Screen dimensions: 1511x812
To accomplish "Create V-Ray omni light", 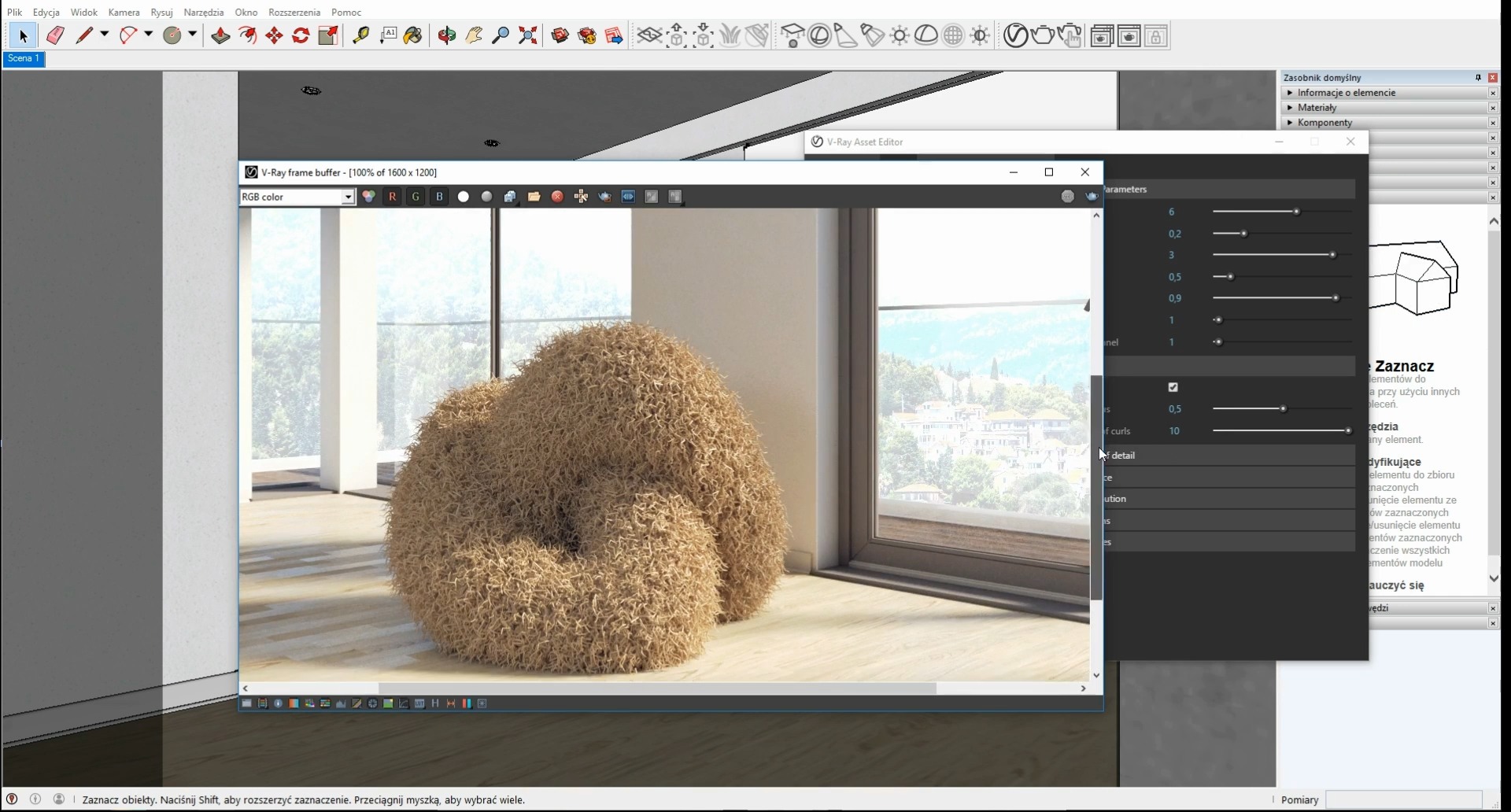I will pos(900,35).
